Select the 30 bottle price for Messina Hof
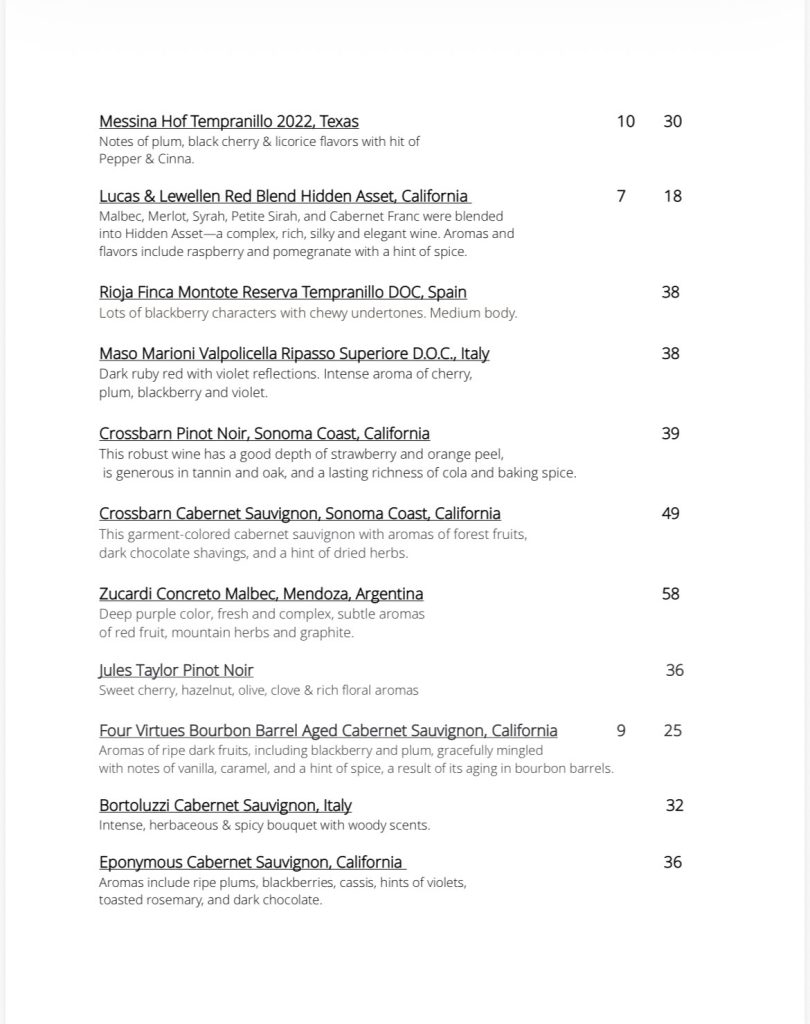Screen dimensions: 810x1024 pyautogui.click(x=672, y=122)
